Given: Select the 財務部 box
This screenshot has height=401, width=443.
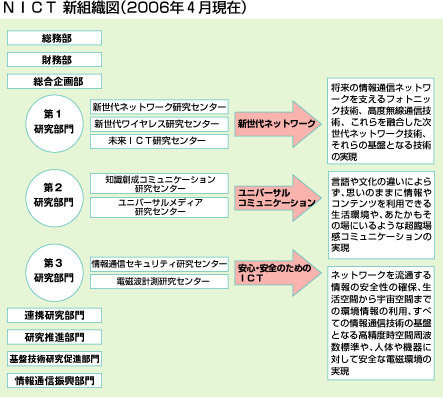Looking at the screenshot, I should coord(54,60).
